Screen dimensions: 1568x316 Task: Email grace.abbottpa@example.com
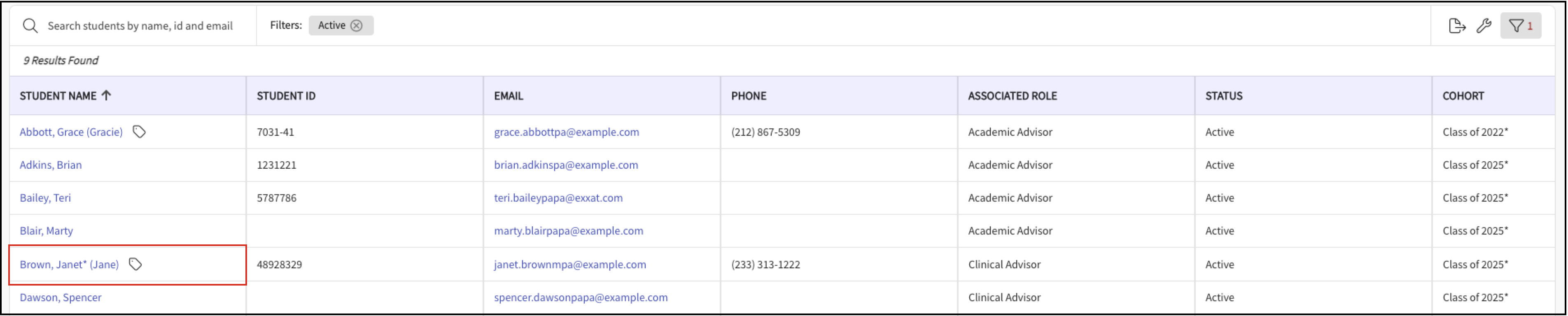tap(566, 132)
